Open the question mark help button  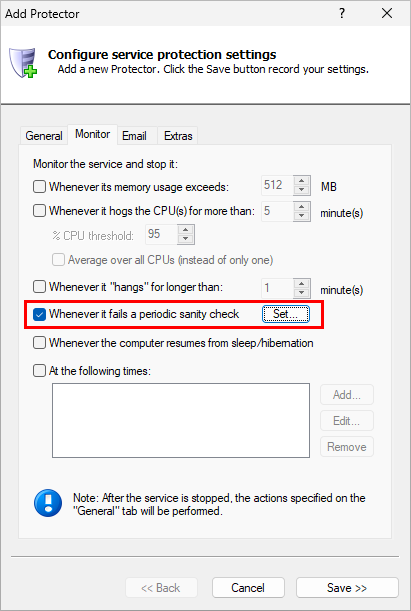(342, 13)
